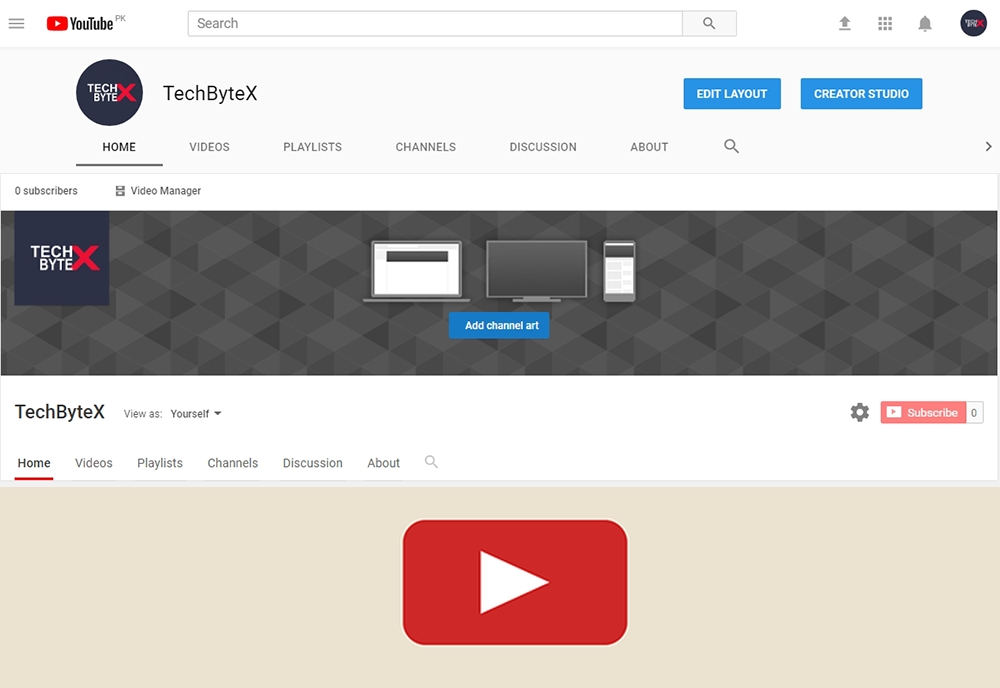
Task: Open the notifications bell
Action: tap(924, 23)
